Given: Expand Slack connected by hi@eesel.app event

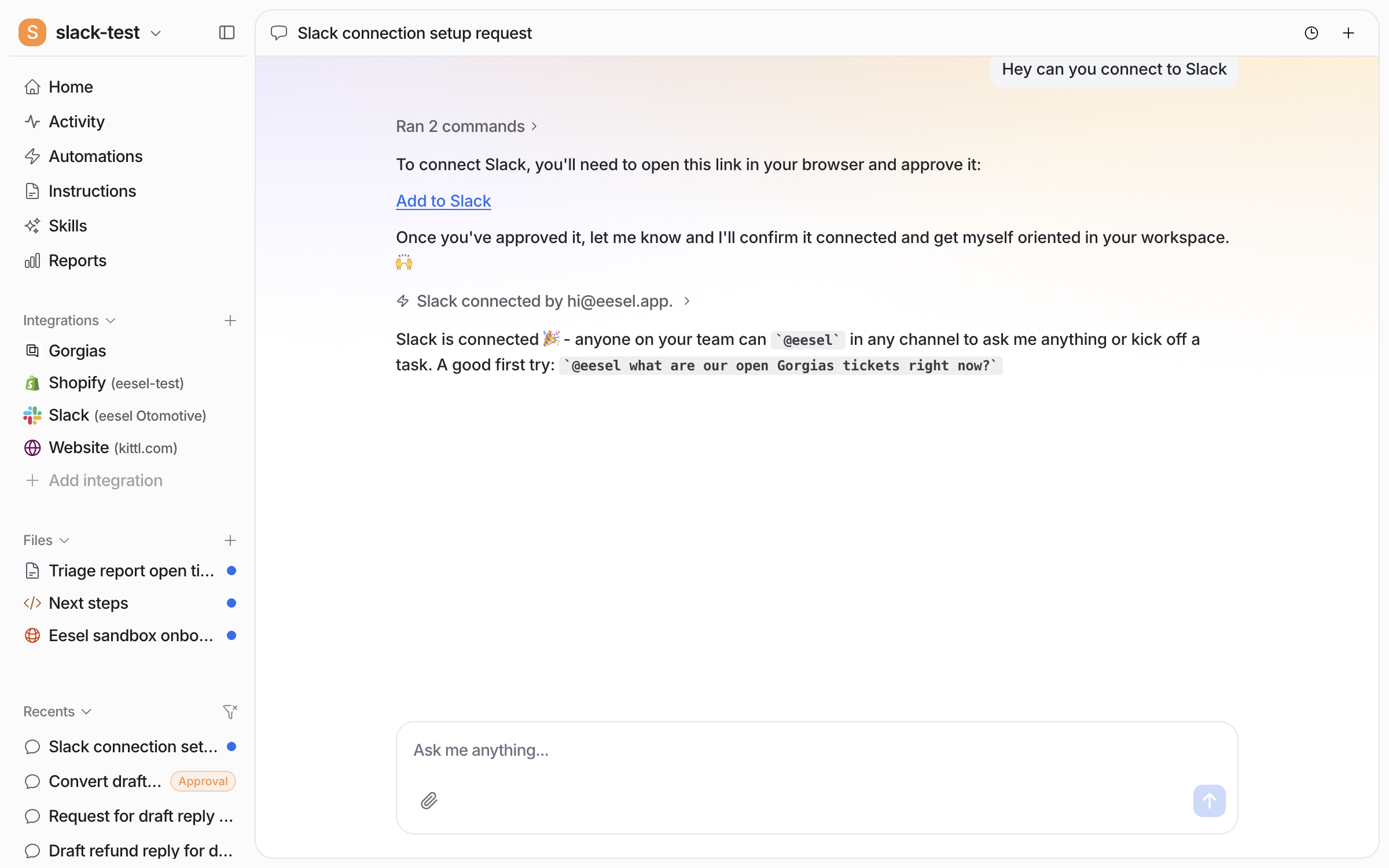Looking at the screenshot, I should pyautogui.click(x=543, y=301).
